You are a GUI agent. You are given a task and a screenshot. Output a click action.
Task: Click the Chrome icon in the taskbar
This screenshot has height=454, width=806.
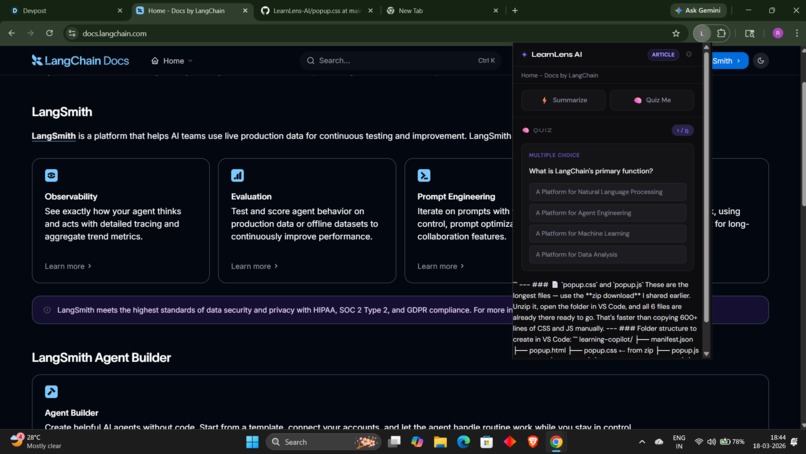point(556,442)
